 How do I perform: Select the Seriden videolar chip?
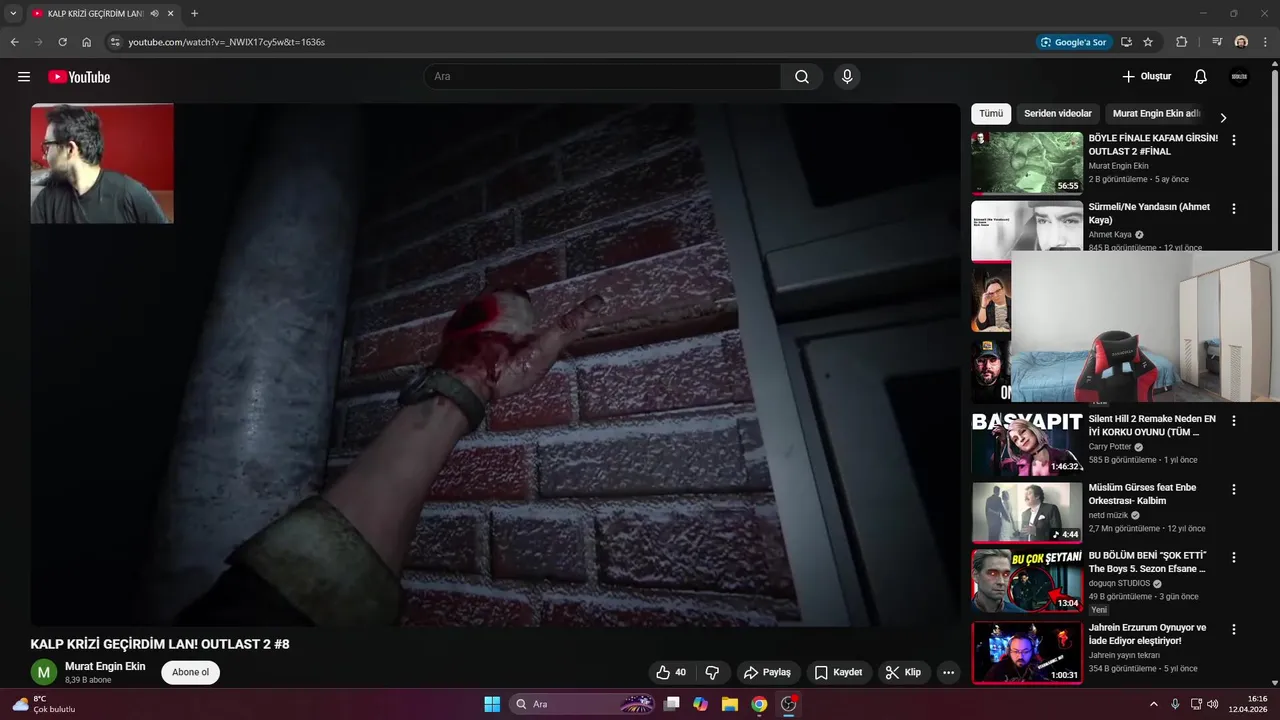coord(1058,114)
